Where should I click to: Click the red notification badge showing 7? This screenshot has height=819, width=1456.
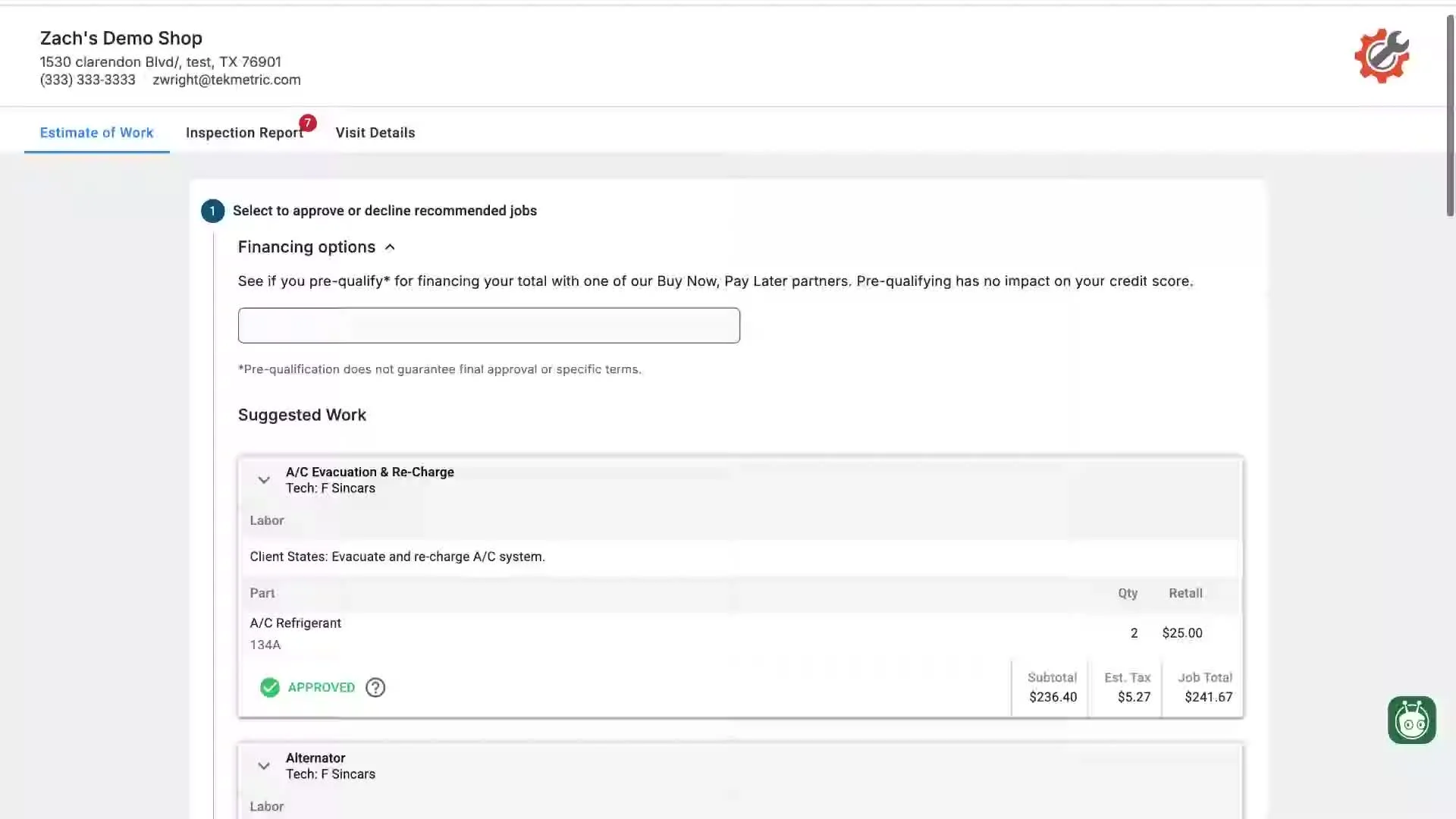point(307,123)
